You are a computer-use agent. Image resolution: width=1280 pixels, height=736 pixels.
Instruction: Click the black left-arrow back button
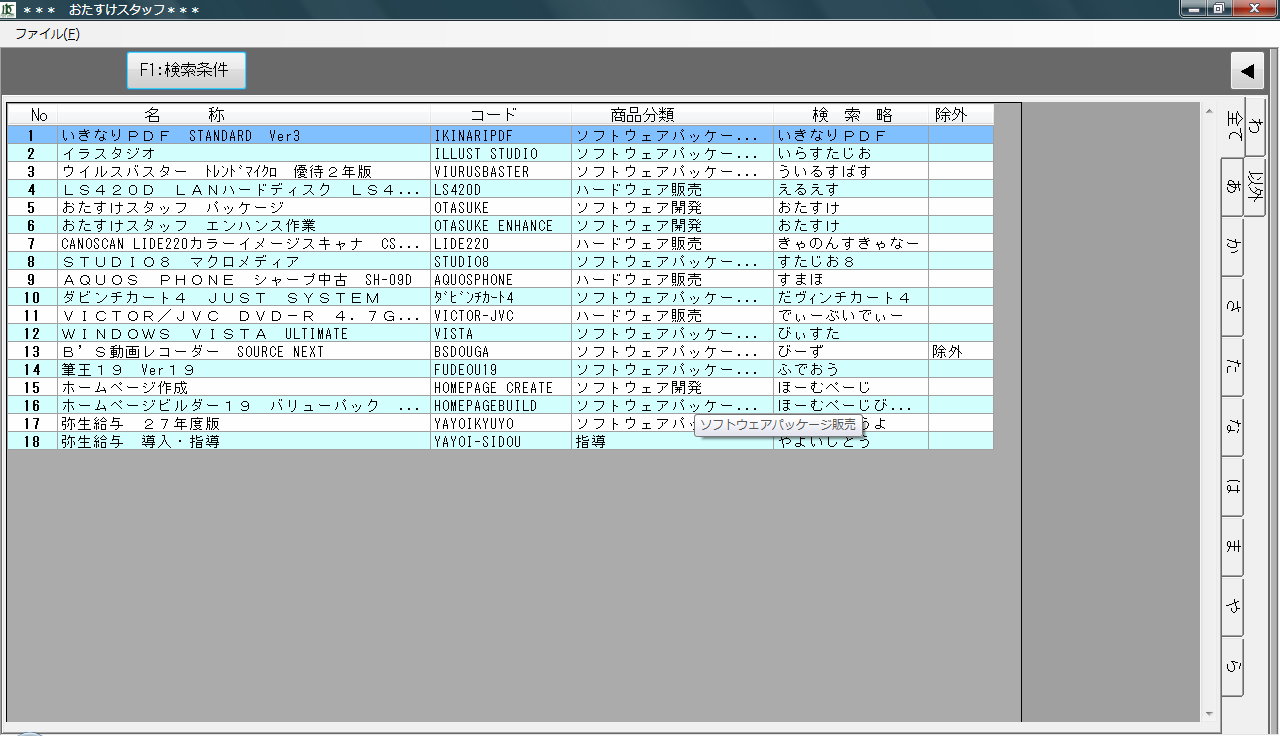pyautogui.click(x=1246, y=71)
